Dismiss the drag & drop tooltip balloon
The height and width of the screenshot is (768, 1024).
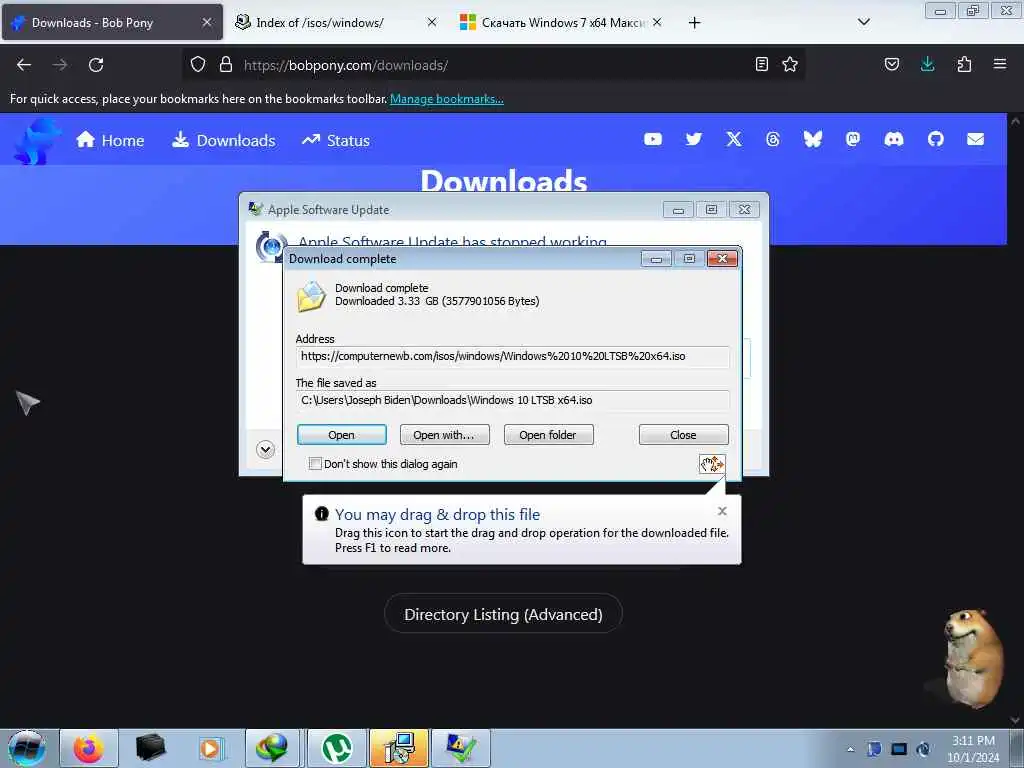tap(722, 511)
